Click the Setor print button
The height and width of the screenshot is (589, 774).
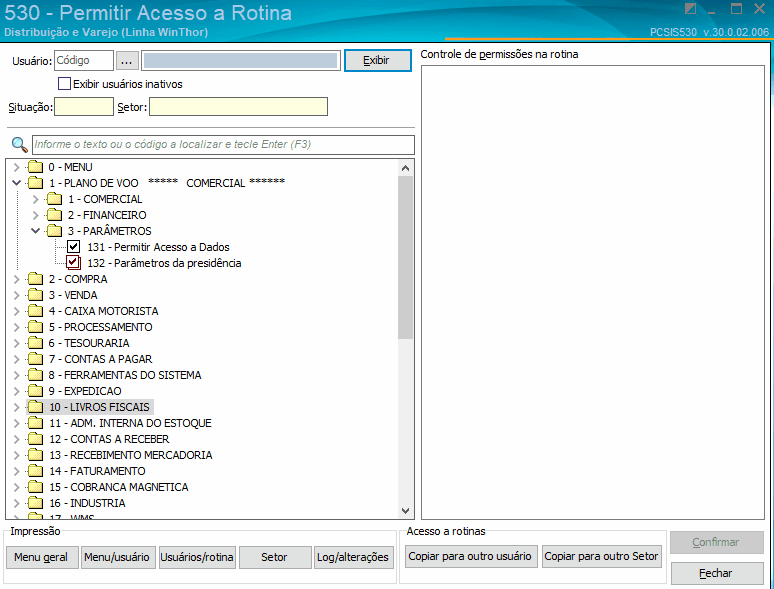[x=275, y=557]
